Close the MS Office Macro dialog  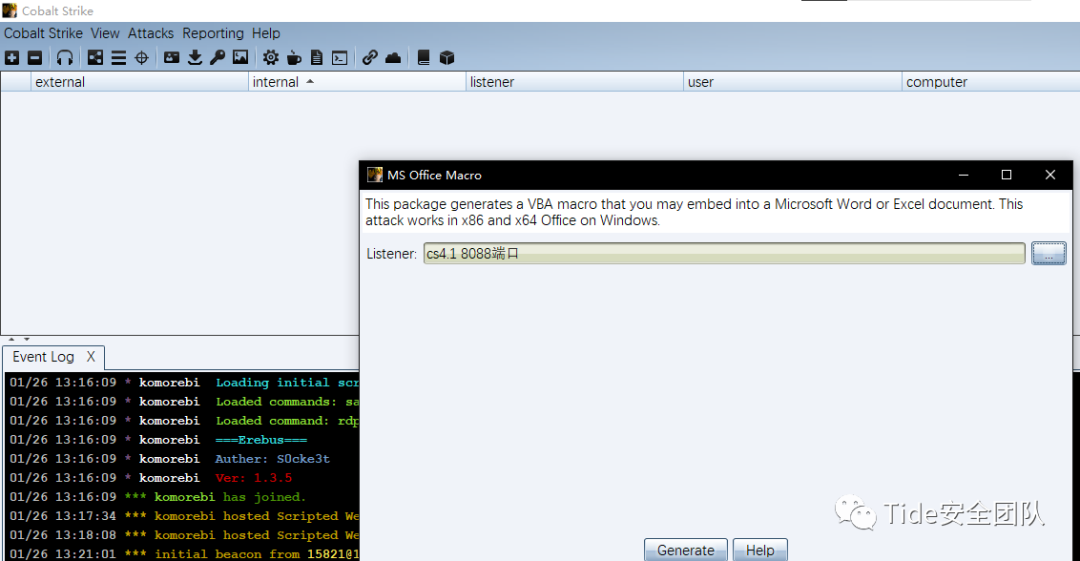1050,175
